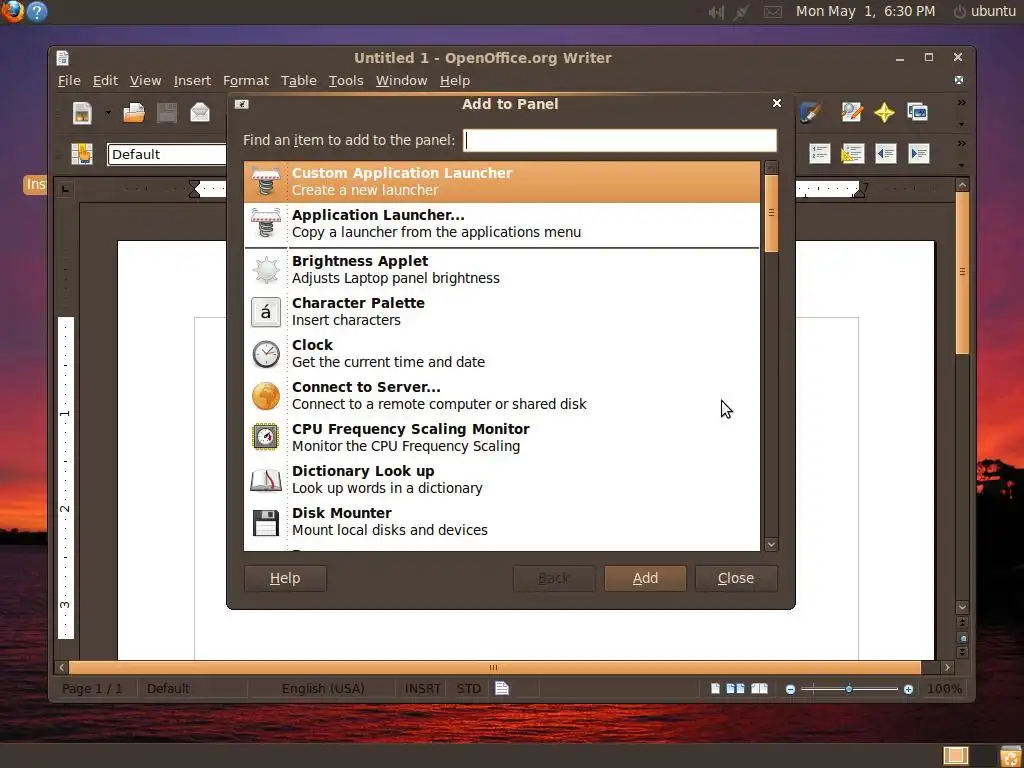Open the Insert menu

(x=192, y=80)
